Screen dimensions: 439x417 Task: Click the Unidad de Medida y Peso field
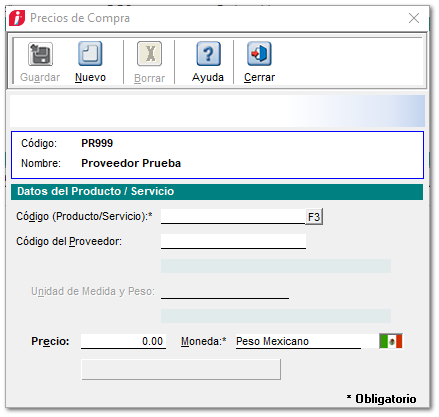(x=225, y=291)
